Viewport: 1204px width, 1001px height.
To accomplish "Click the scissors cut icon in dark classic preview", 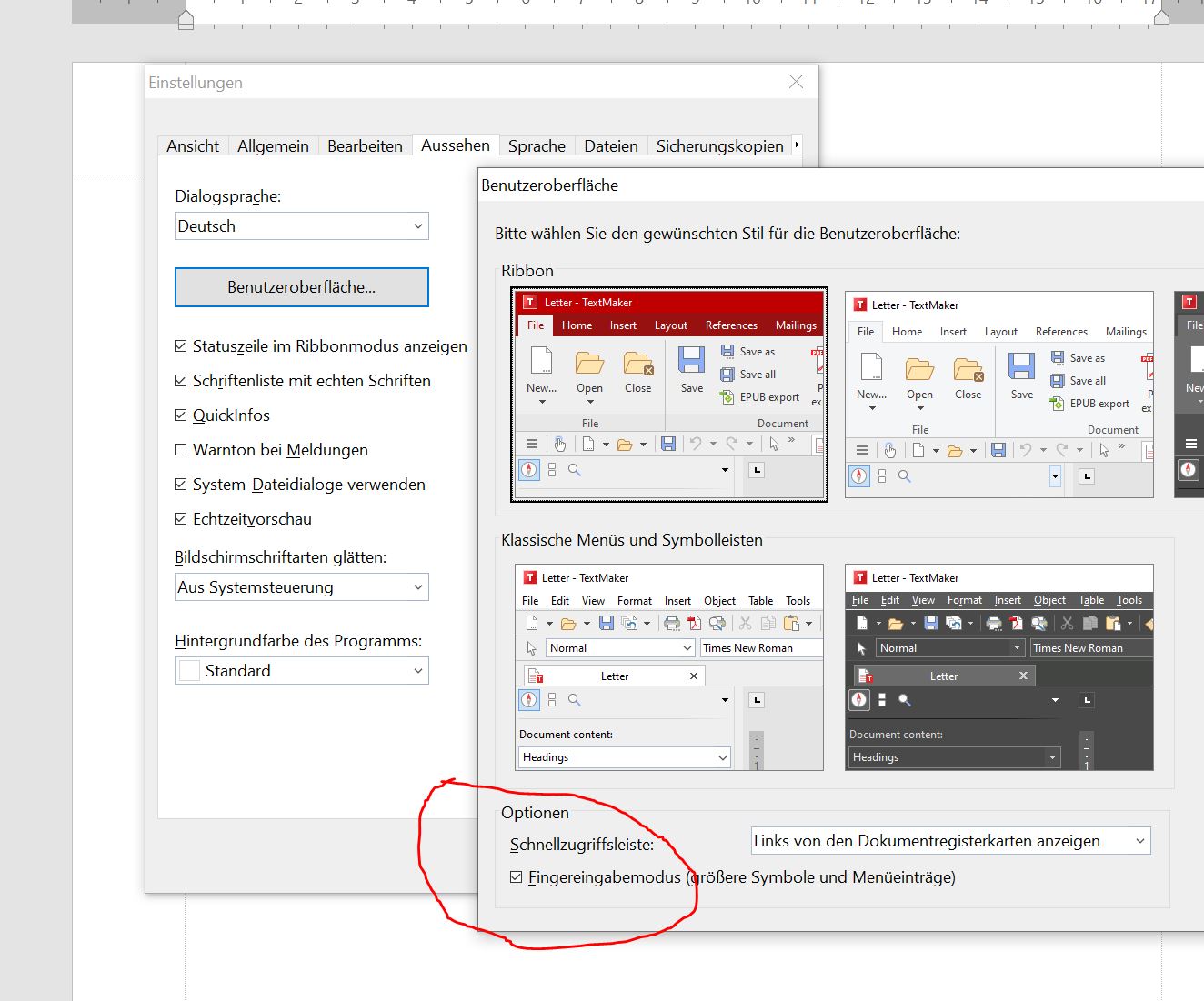I will point(1067,623).
